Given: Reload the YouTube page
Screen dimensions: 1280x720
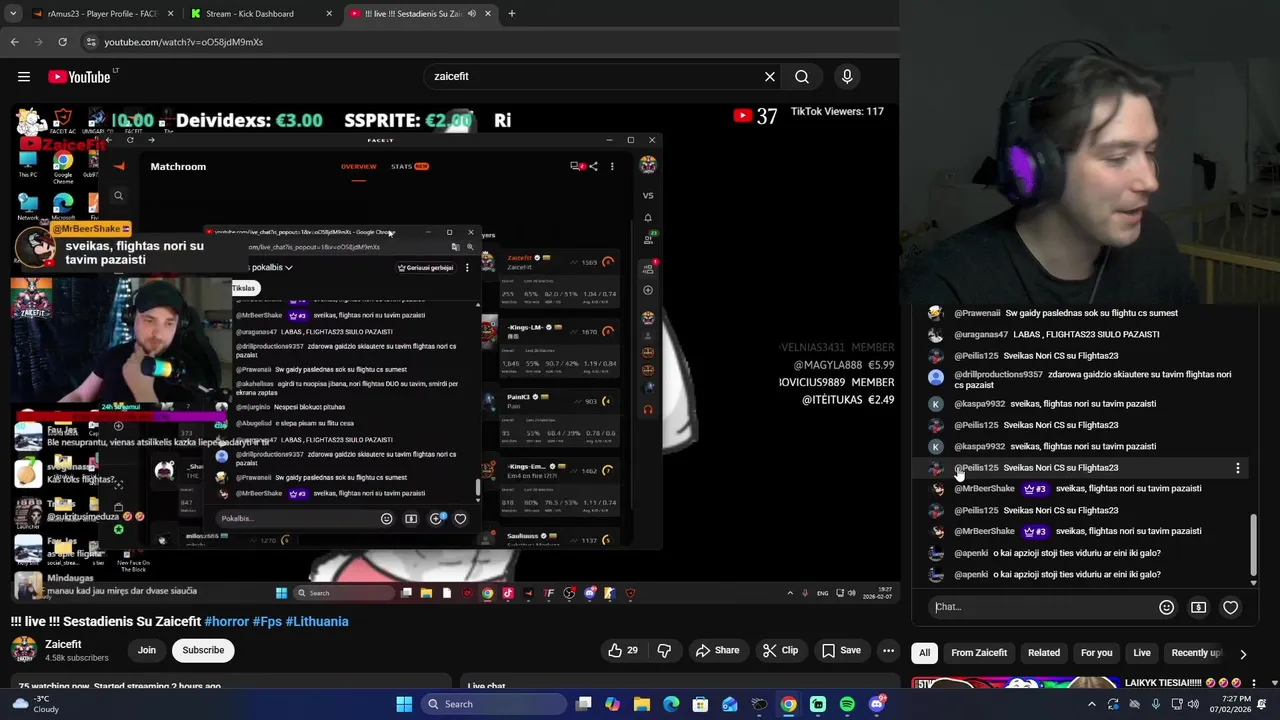Looking at the screenshot, I should tap(62, 42).
